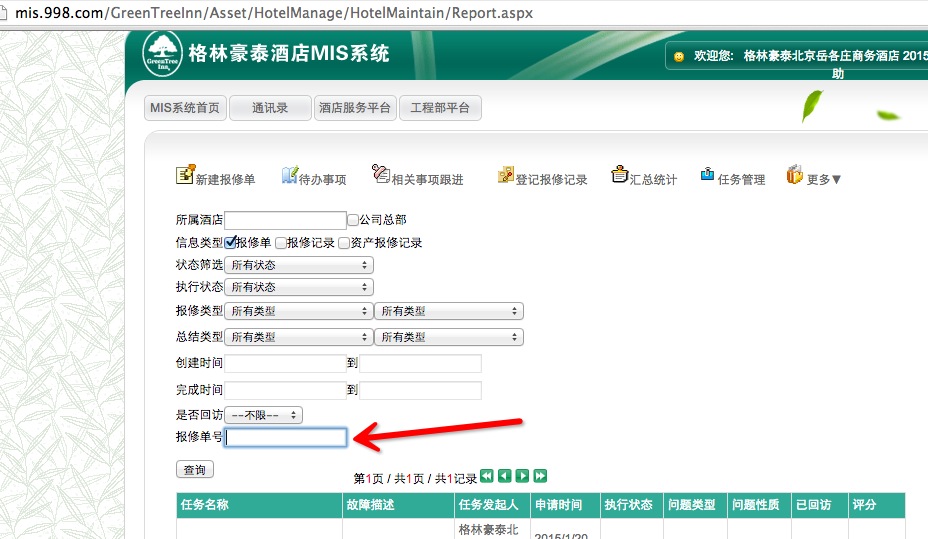Expand the 更多 menu label
This screenshot has height=539, width=928.
(823, 179)
